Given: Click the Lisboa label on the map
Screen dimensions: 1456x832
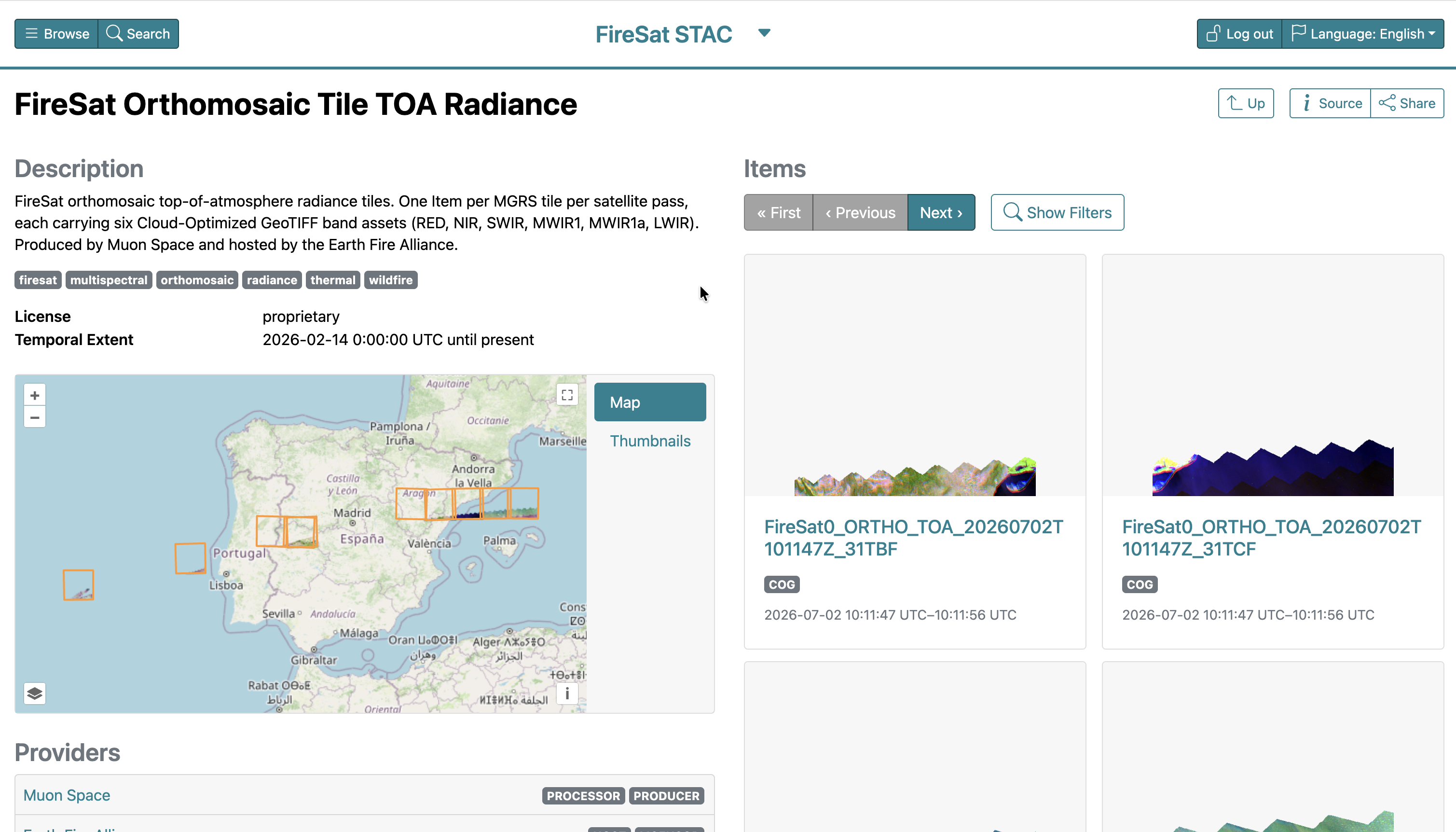Looking at the screenshot, I should tap(226, 585).
